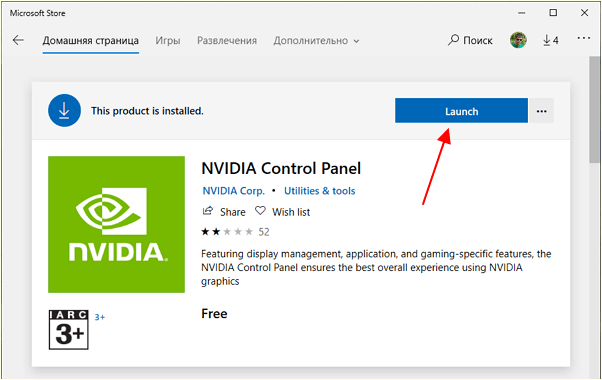The height and width of the screenshot is (380, 602).
Task: Go back with the arrow icon
Action: coord(18,40)
